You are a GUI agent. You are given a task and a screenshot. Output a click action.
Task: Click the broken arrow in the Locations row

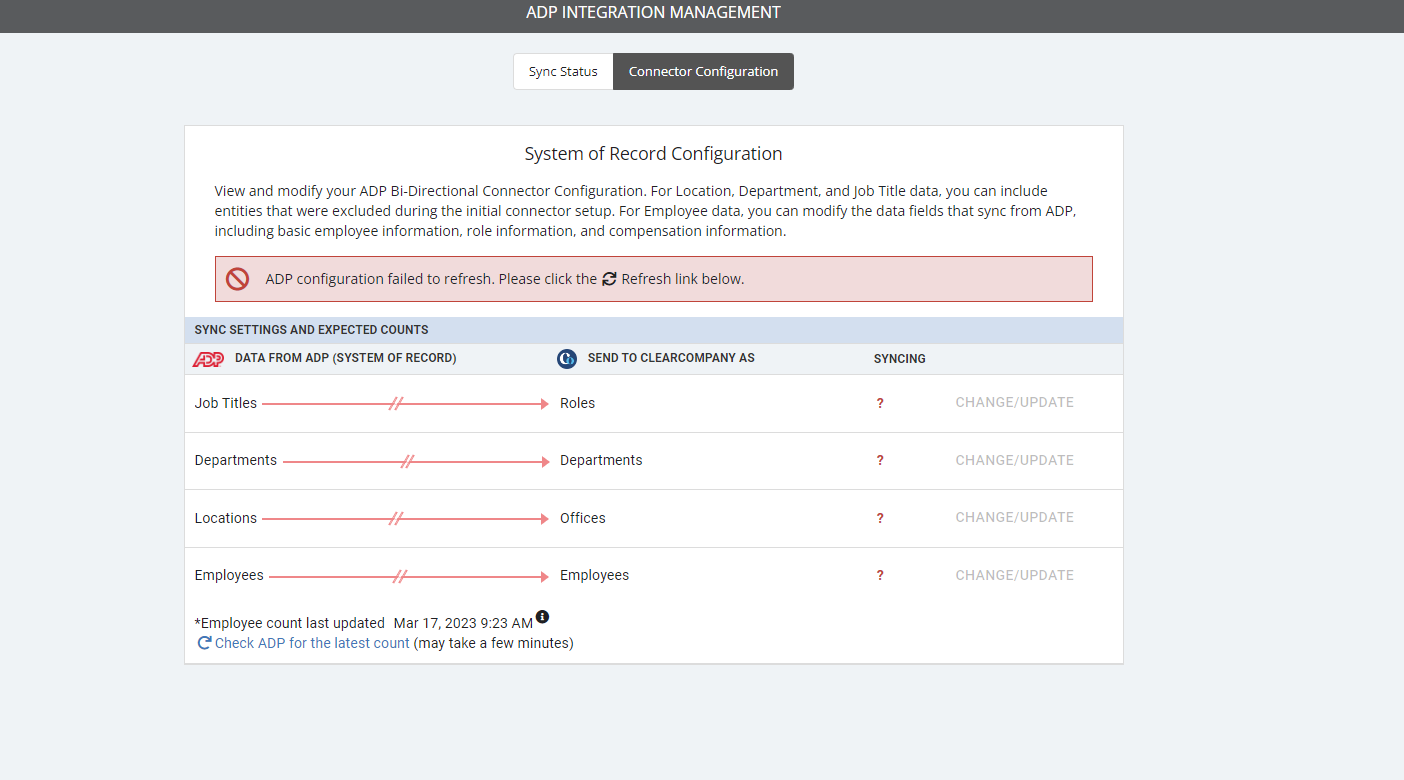(406, 519)
